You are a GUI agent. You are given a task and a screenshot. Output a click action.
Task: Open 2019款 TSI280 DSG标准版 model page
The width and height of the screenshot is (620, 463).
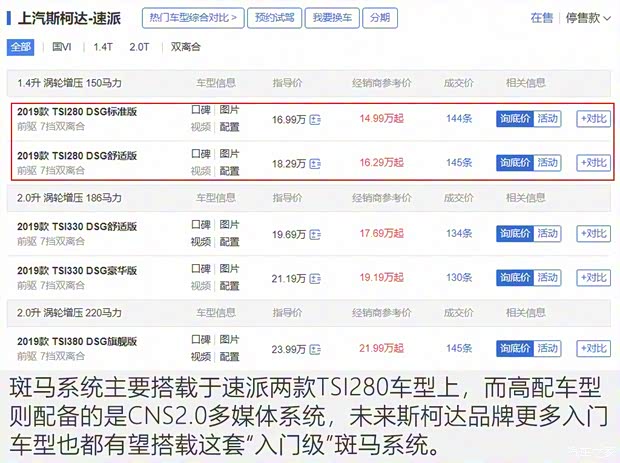[x=77, y=111]
